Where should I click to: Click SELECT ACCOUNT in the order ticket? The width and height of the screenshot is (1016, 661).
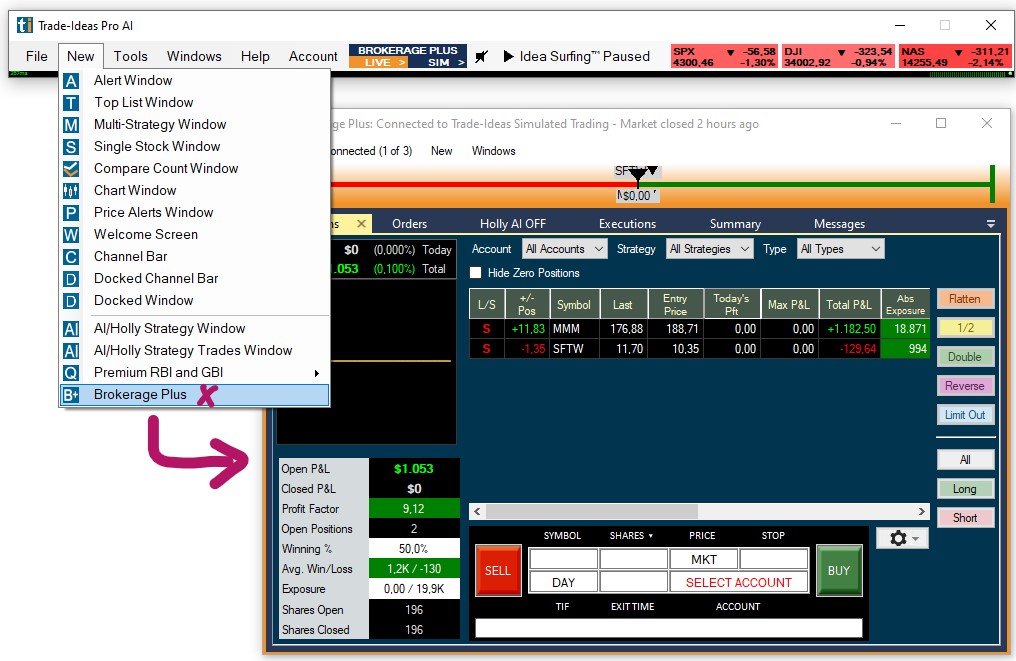[x=739, y=583]
